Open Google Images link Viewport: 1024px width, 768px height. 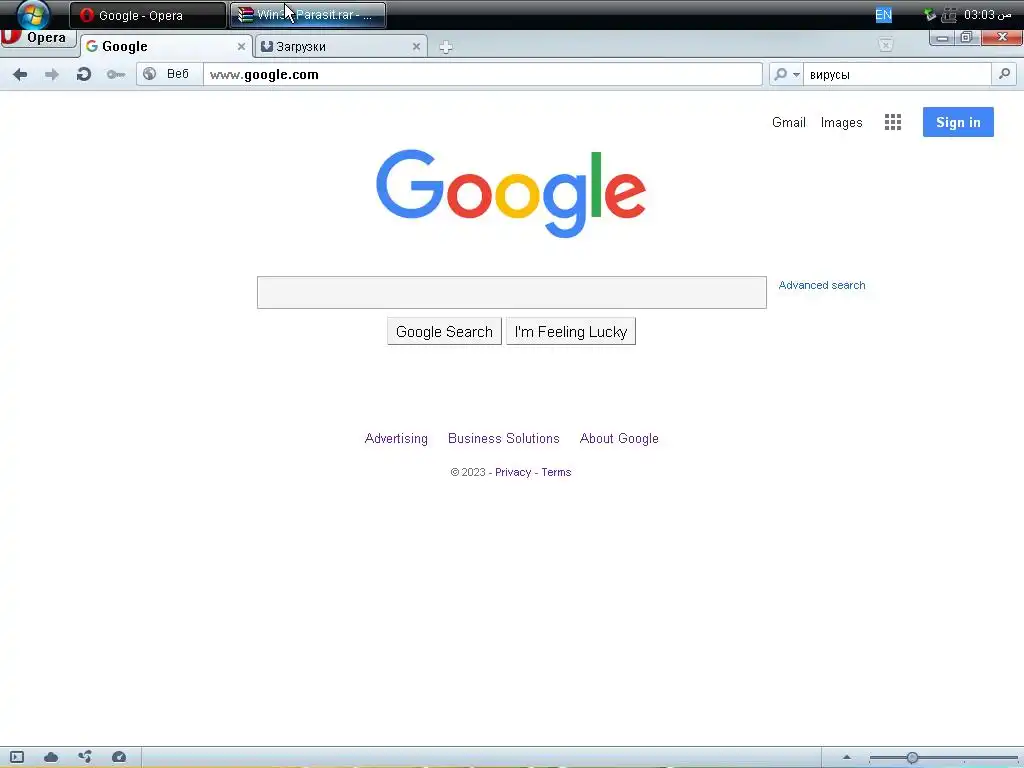pyautogui.click(x=841, y=123)
